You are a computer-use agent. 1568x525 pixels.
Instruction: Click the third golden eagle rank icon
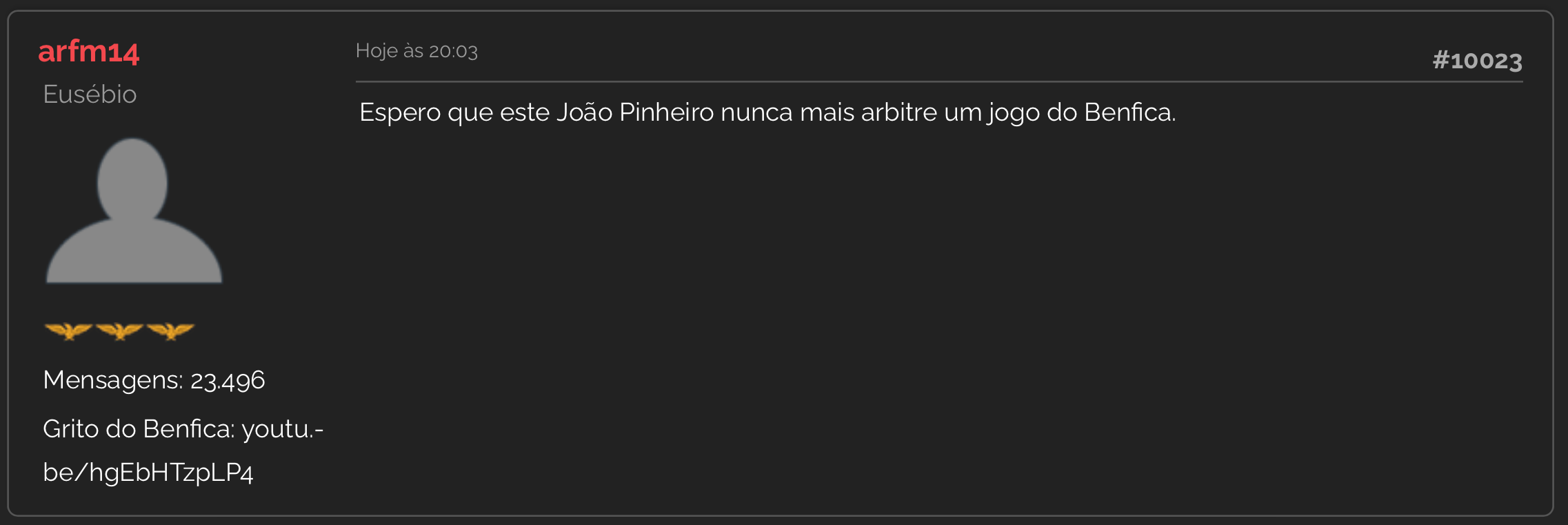click(170, 331)
